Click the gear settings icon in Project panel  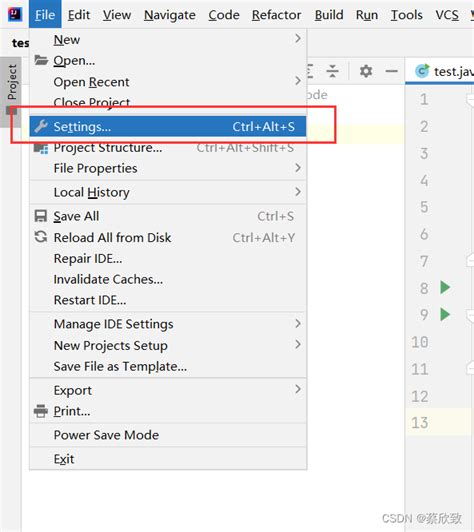point(366,71)
